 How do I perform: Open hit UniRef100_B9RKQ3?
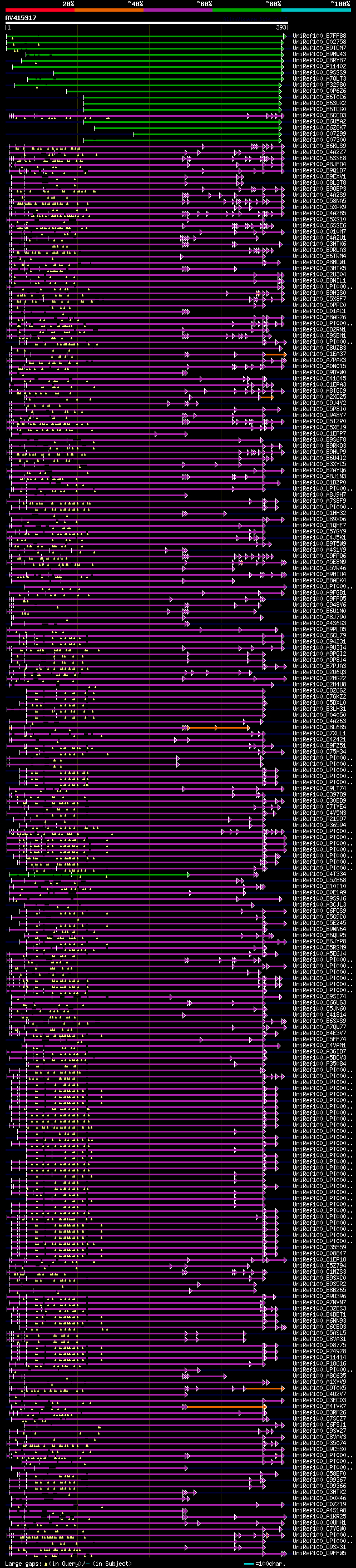pyautogui.click(x=319, y=446)
